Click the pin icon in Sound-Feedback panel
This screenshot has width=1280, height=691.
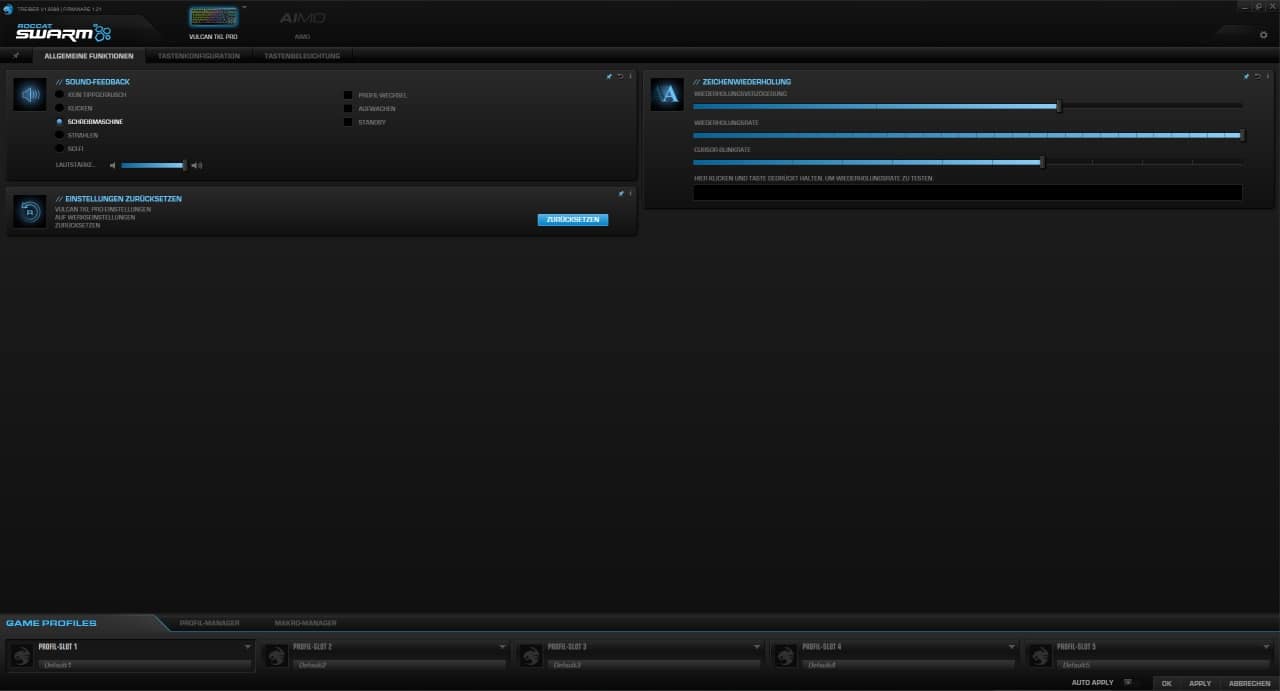point(609,76)
